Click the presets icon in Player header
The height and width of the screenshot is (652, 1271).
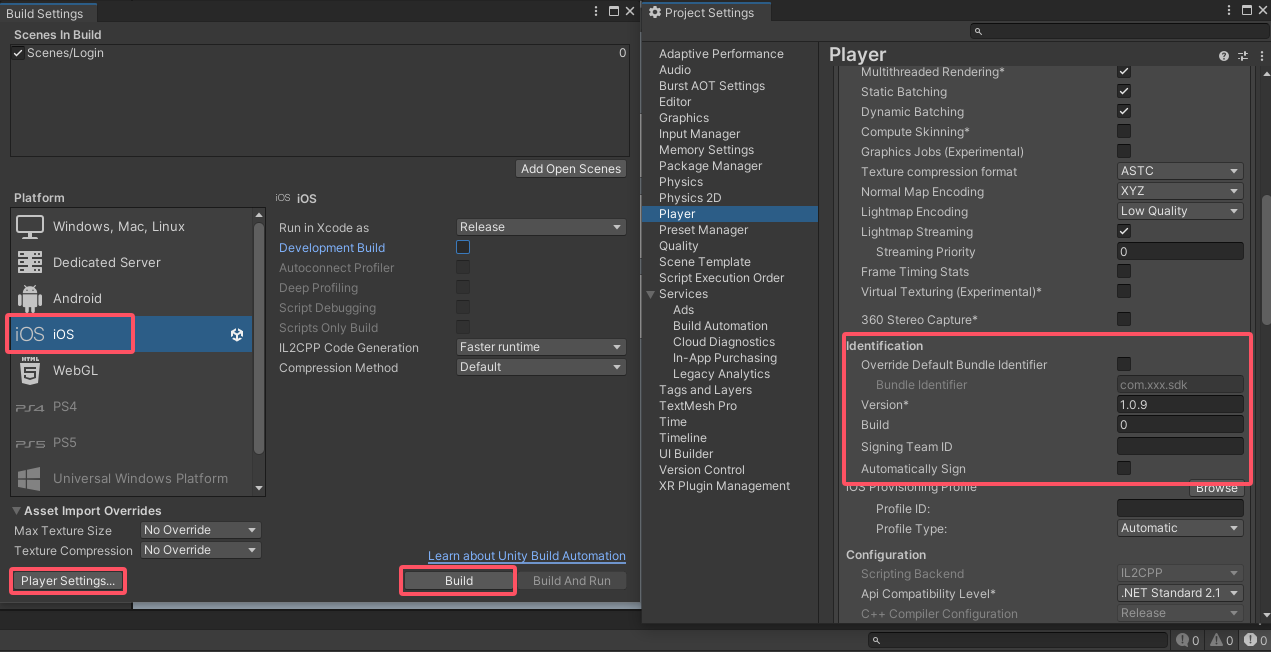[1242, 54]
